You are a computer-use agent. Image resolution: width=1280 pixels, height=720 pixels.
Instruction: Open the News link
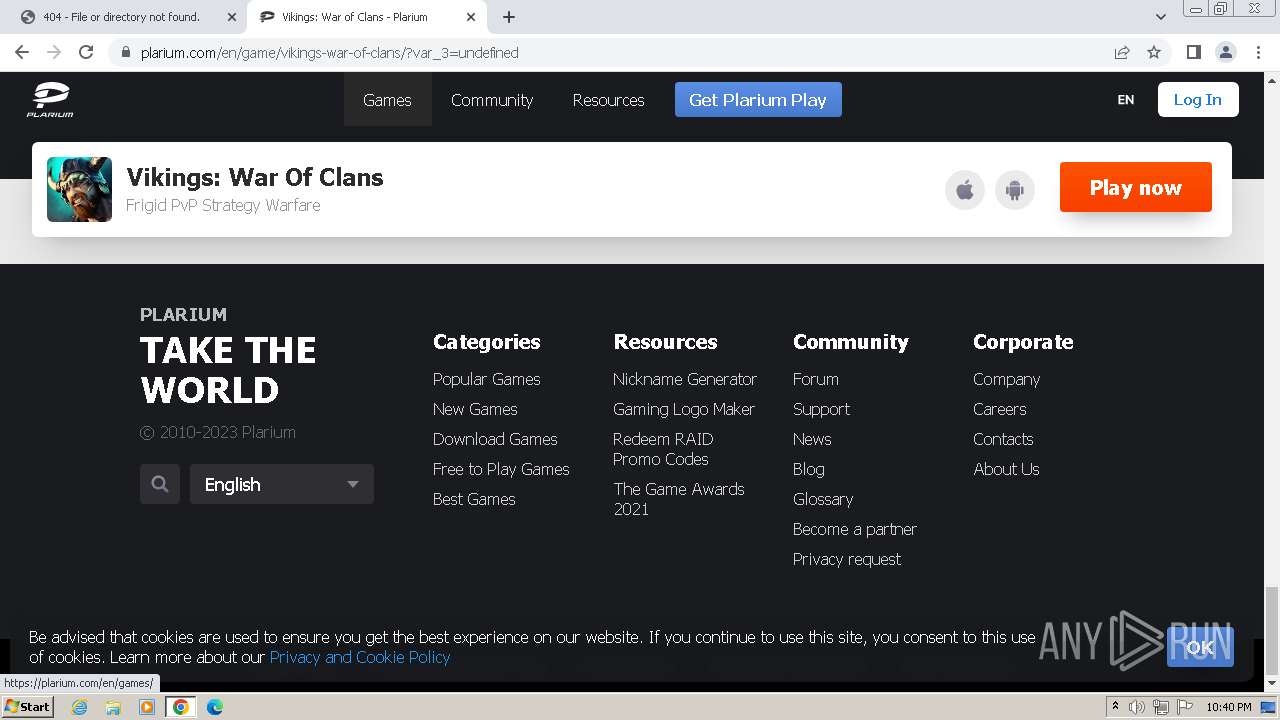pos(812,439)
